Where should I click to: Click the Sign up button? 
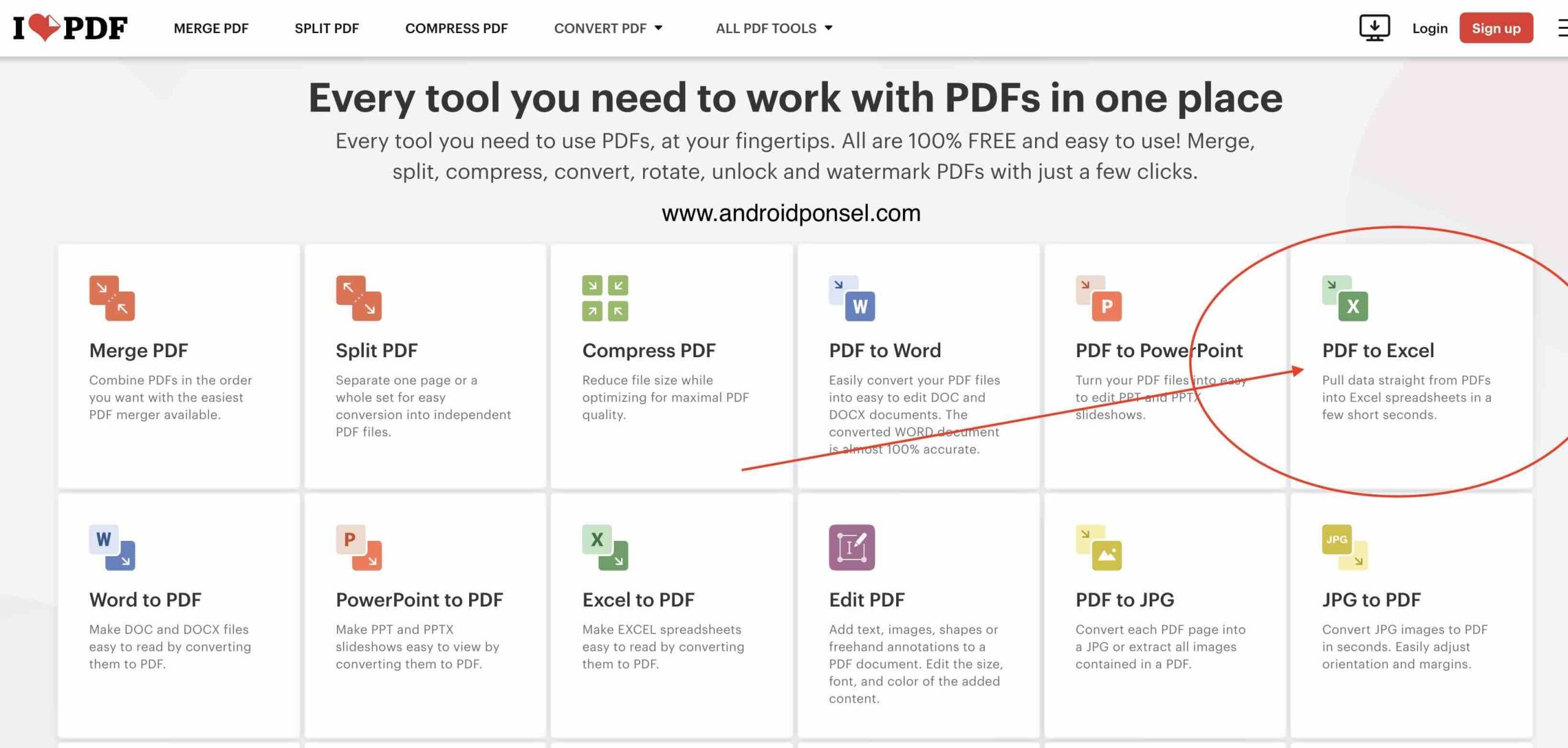click(1496, 27)
